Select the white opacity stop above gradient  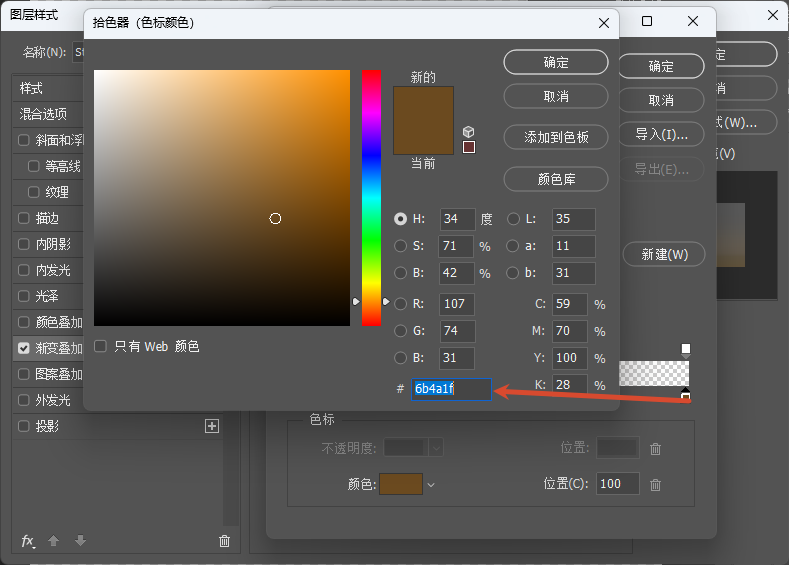pos(685,350)
